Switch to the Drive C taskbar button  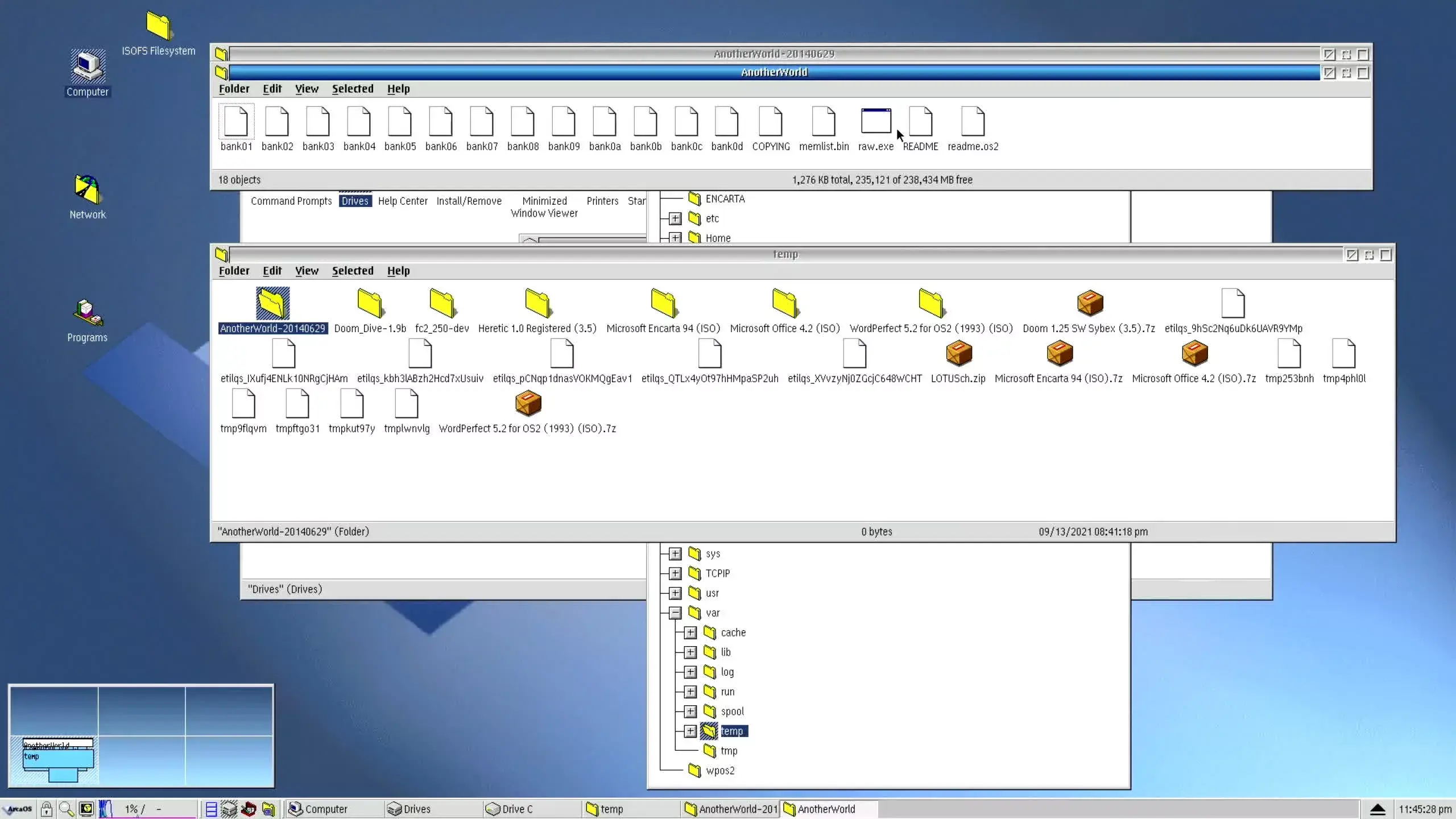click(516, 809)
